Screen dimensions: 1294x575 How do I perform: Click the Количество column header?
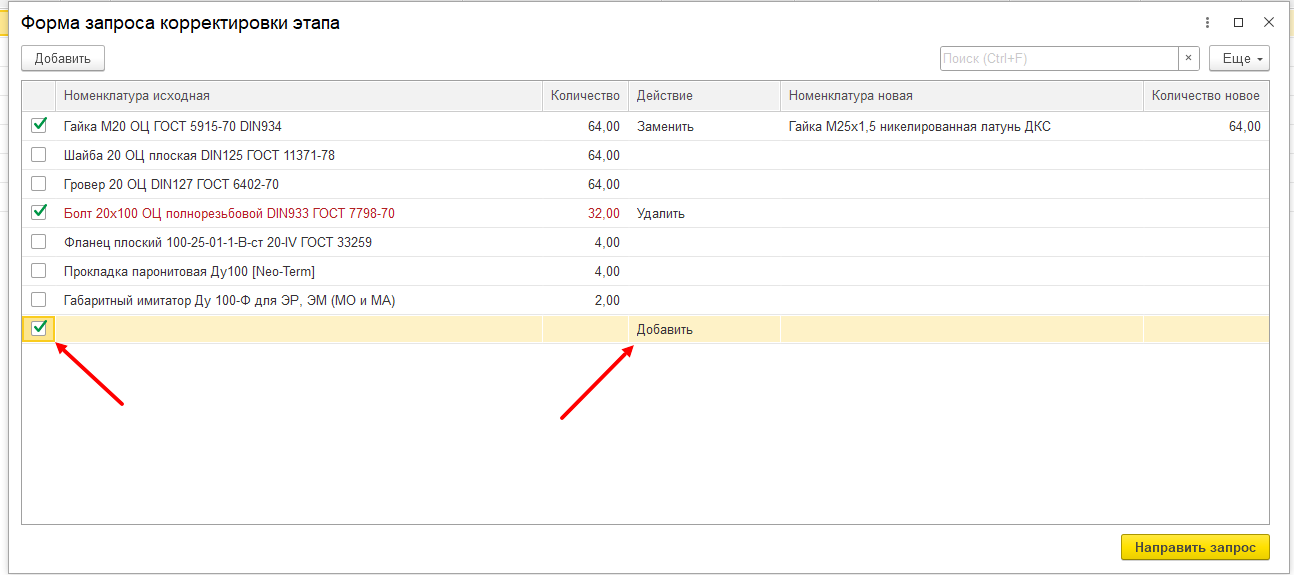click(585, 96)
